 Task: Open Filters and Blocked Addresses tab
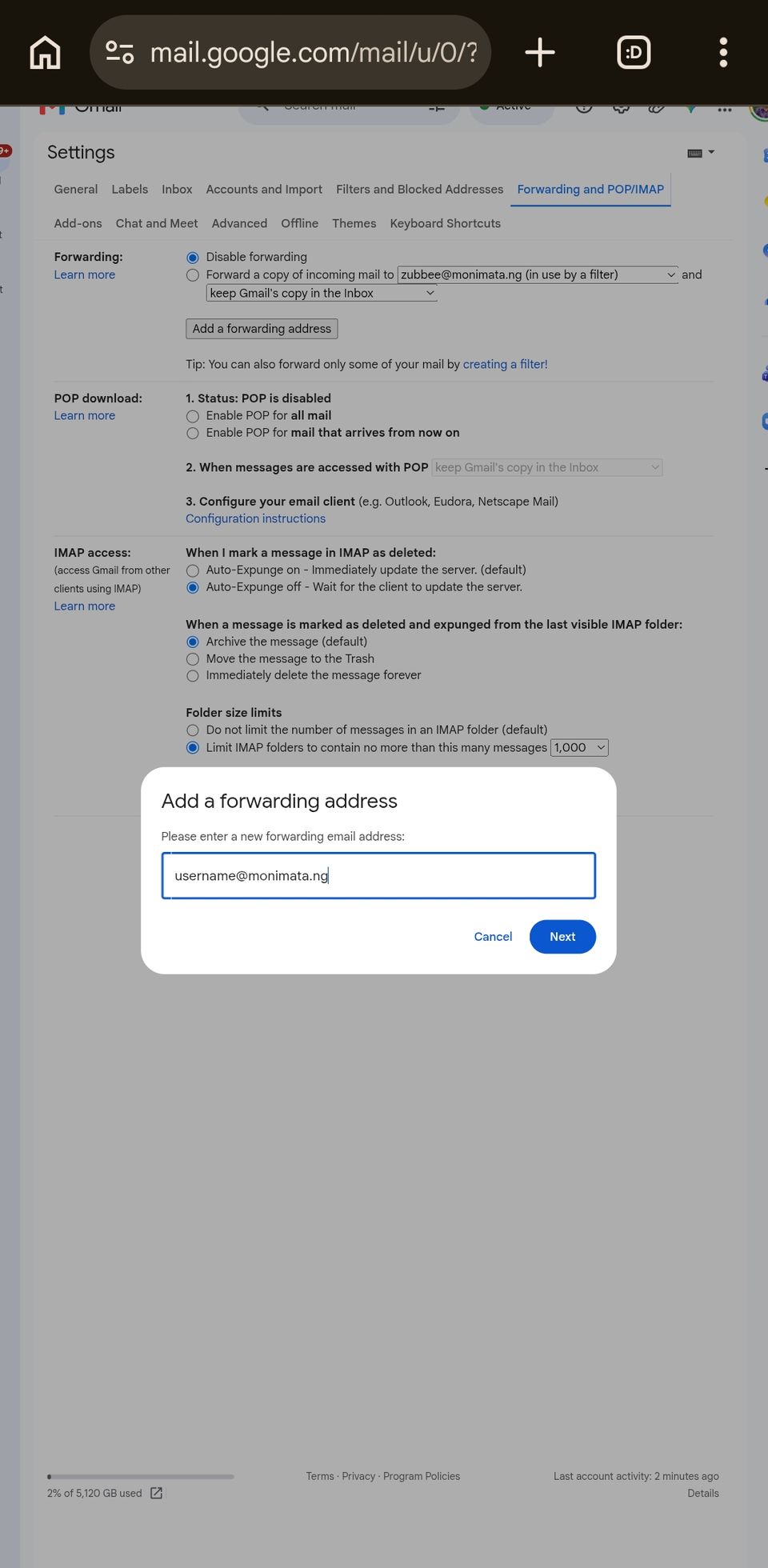coord(419,190)
